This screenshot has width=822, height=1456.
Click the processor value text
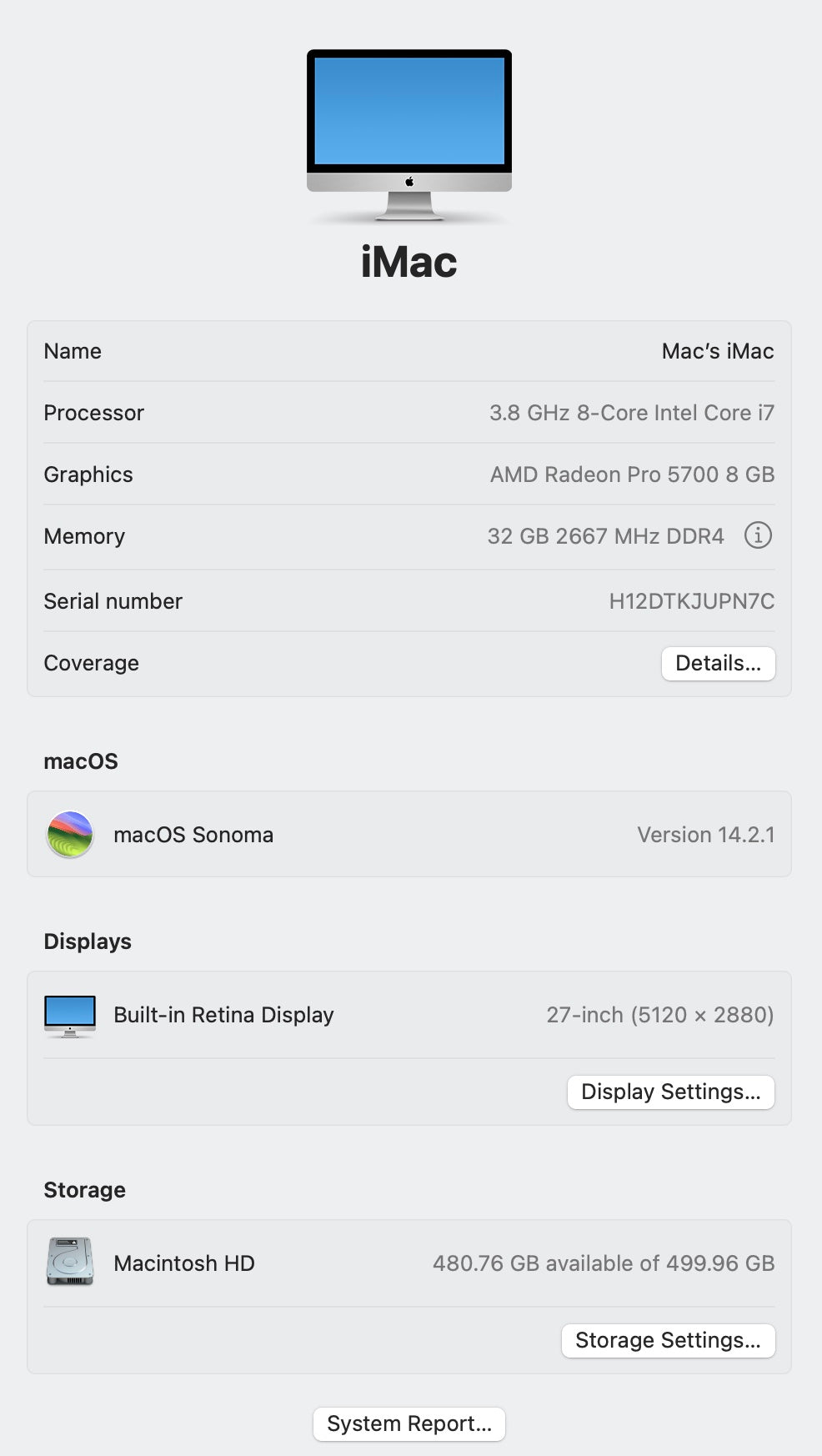pyautogui.click(x=631, y=414)
